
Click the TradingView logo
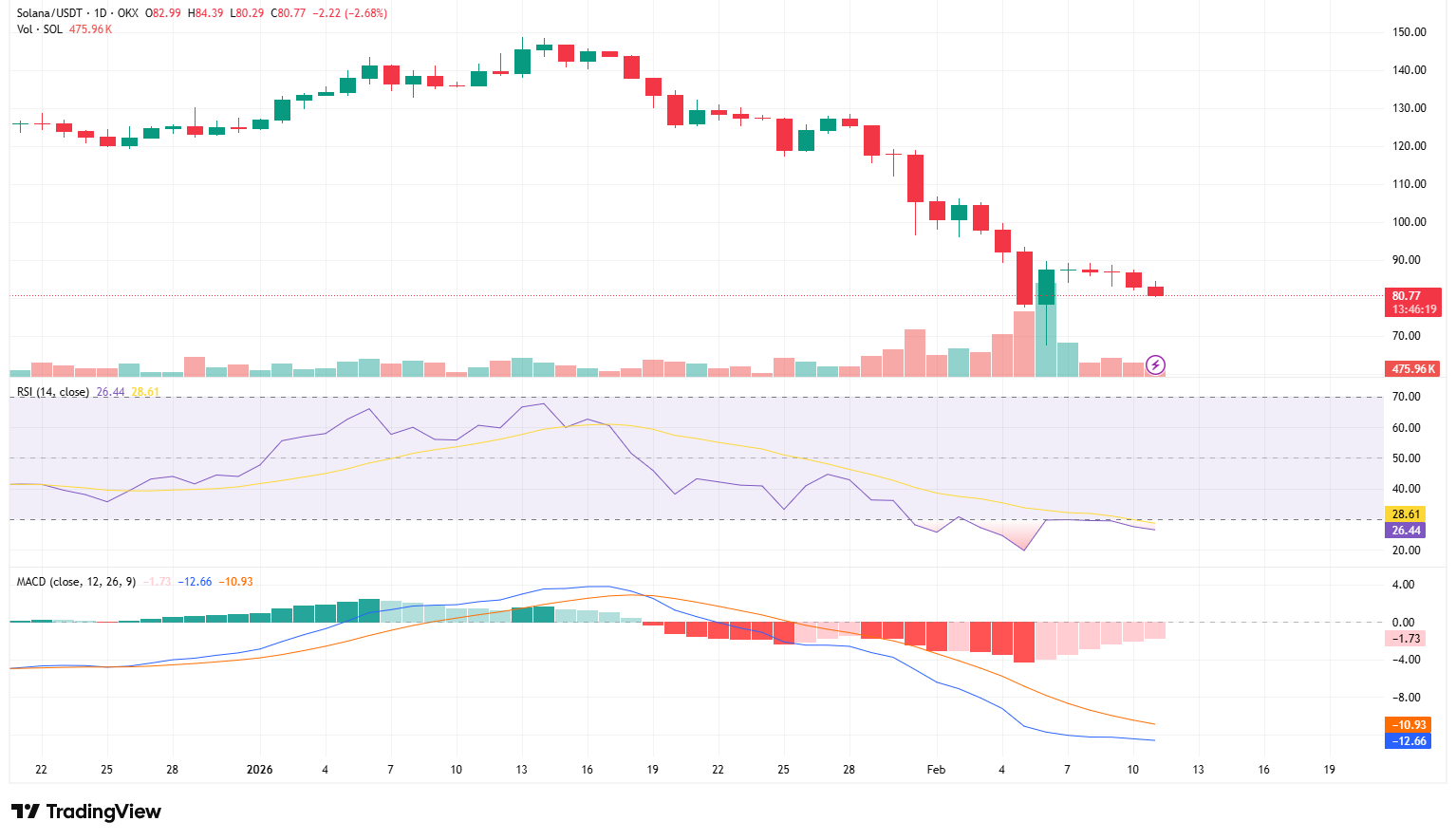[85, 812]
